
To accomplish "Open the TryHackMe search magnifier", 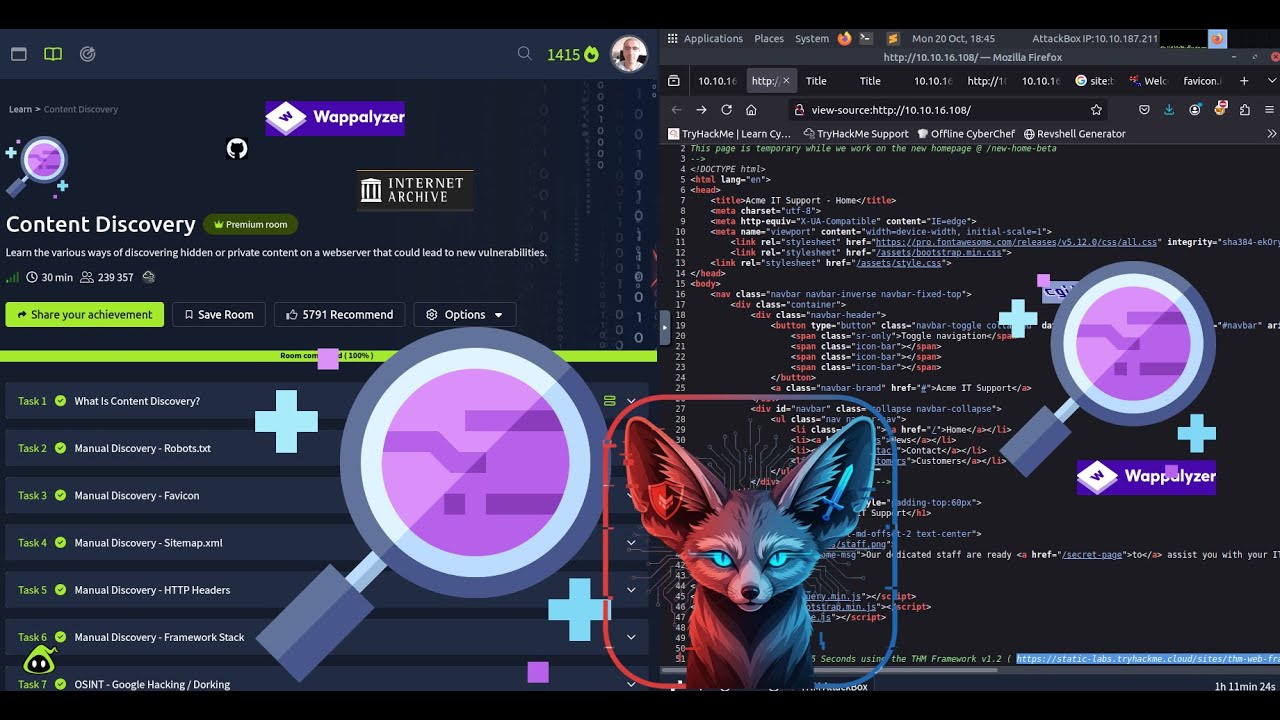I will point(524,54).
